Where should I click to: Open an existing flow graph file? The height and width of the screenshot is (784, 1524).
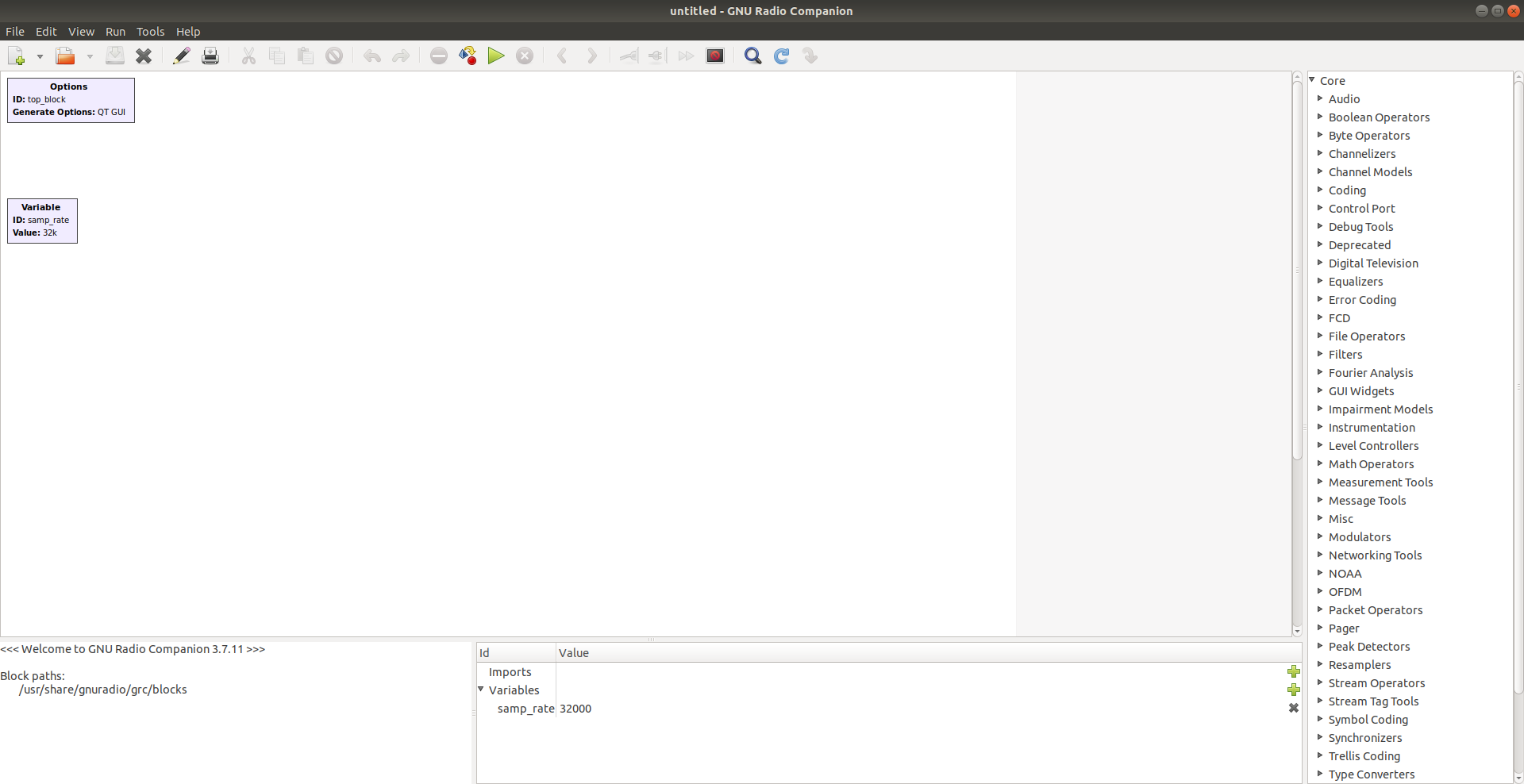(65, 56)
